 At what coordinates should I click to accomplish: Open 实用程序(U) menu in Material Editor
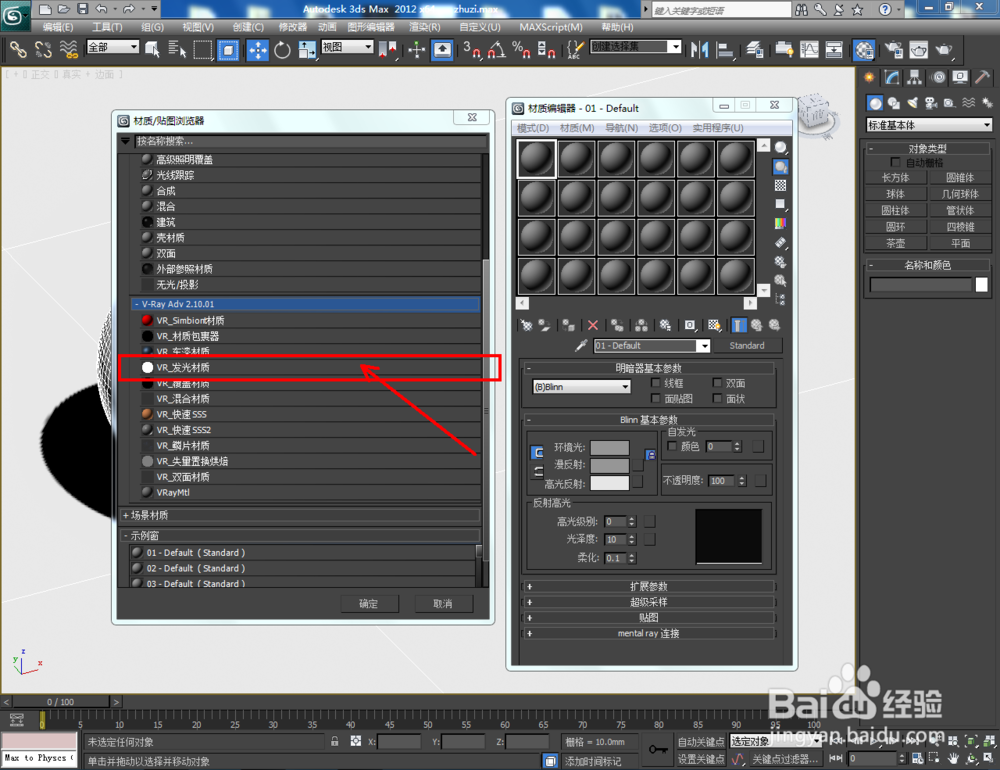(x=717, y=128)
